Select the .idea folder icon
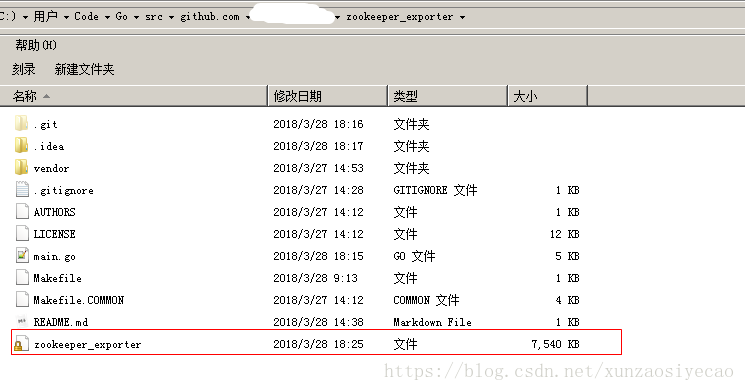745x391 pixels. point(21,145)
